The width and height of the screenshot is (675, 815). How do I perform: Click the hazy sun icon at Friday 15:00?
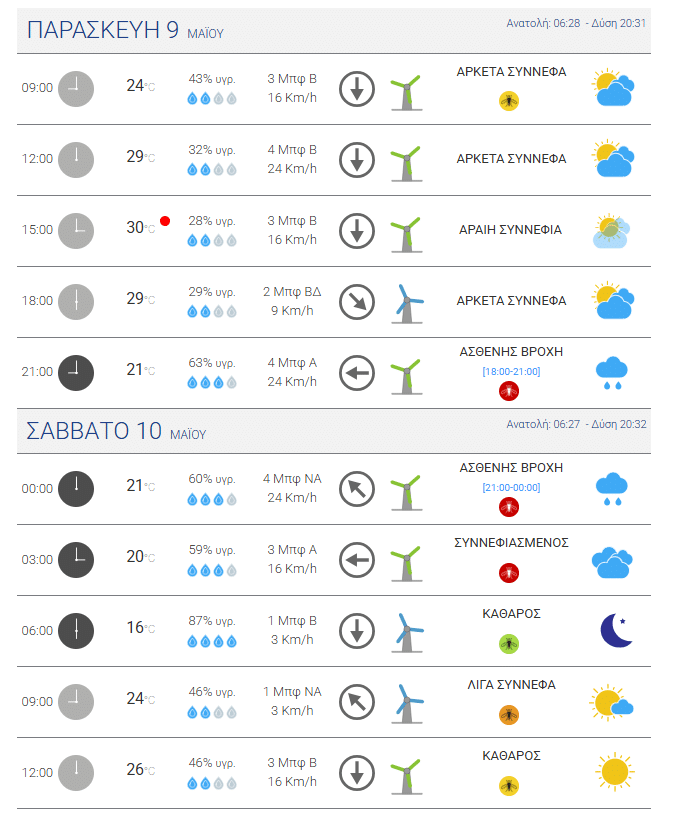coord(611,231)
